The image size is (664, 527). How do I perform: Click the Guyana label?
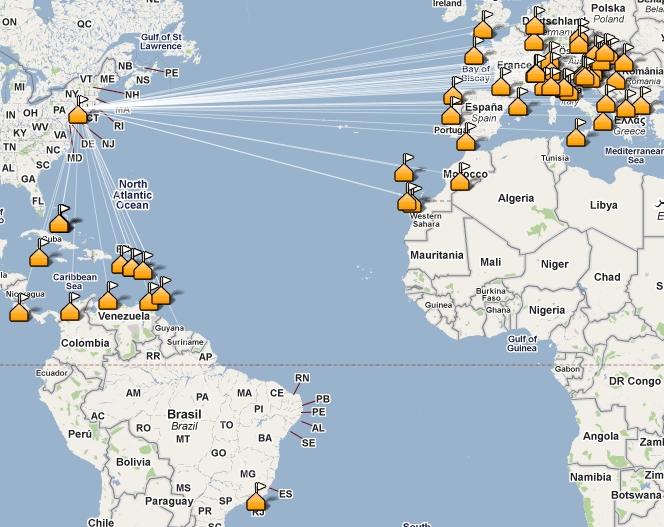tap(169, 328)
